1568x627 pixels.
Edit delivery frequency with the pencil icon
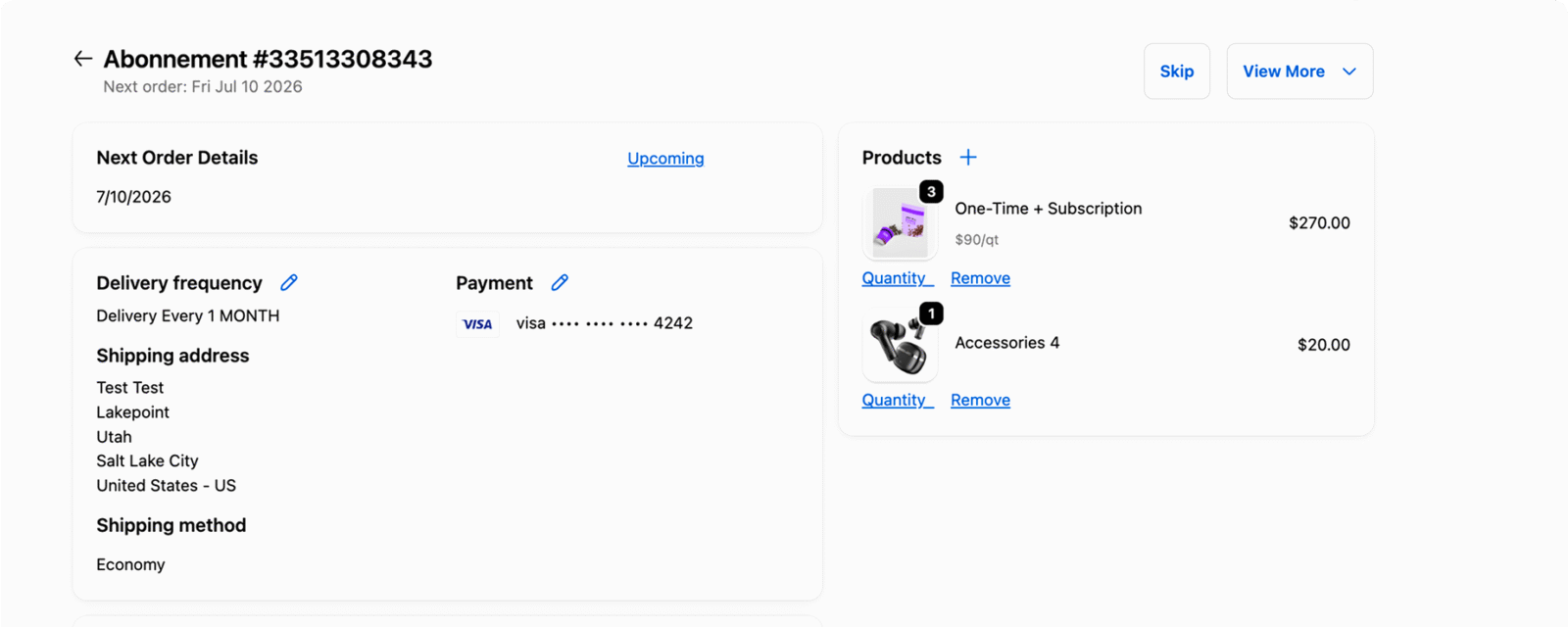[x=289, y=283]
